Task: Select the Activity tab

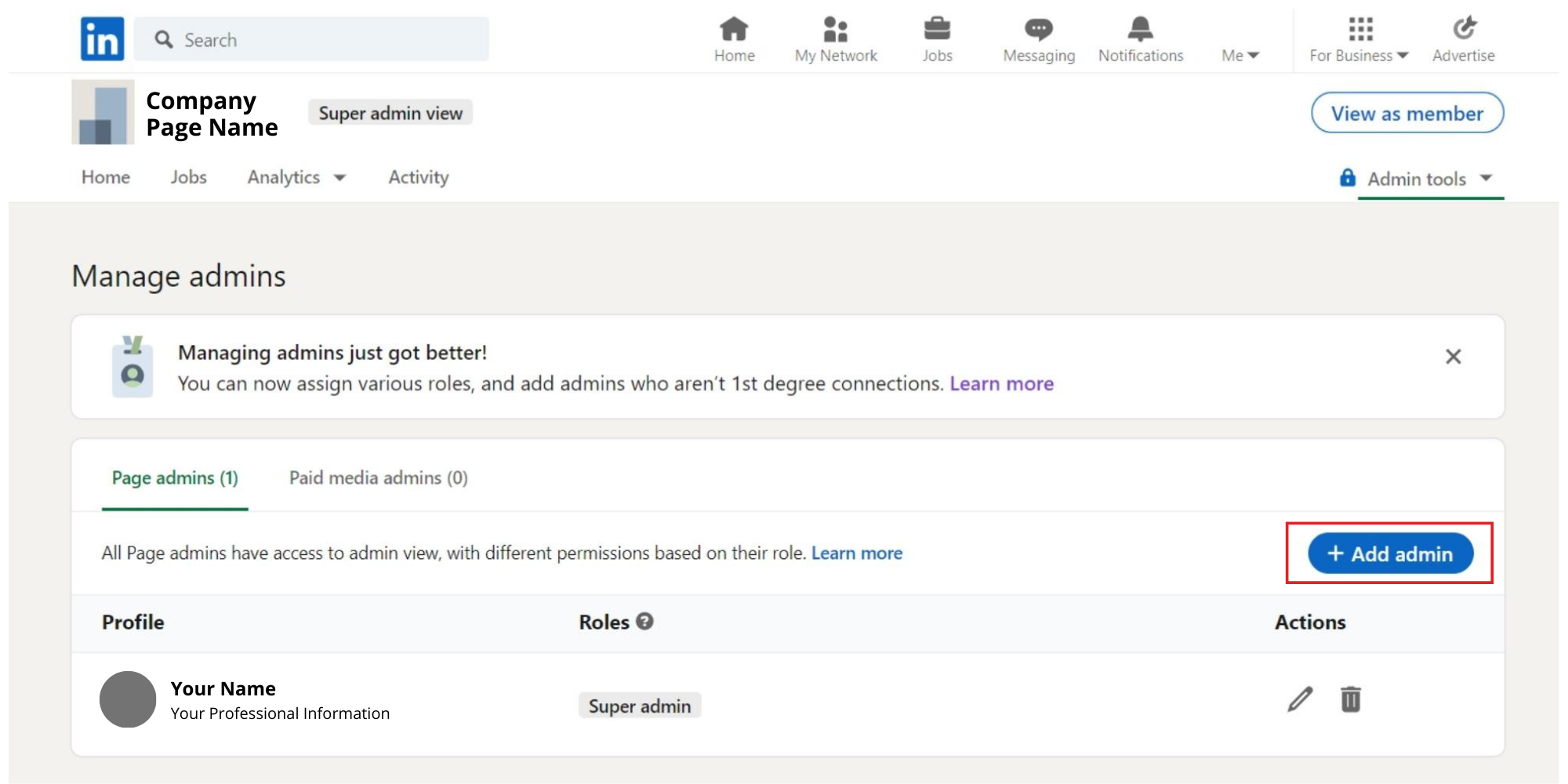Action: click(x=418, y=177)
